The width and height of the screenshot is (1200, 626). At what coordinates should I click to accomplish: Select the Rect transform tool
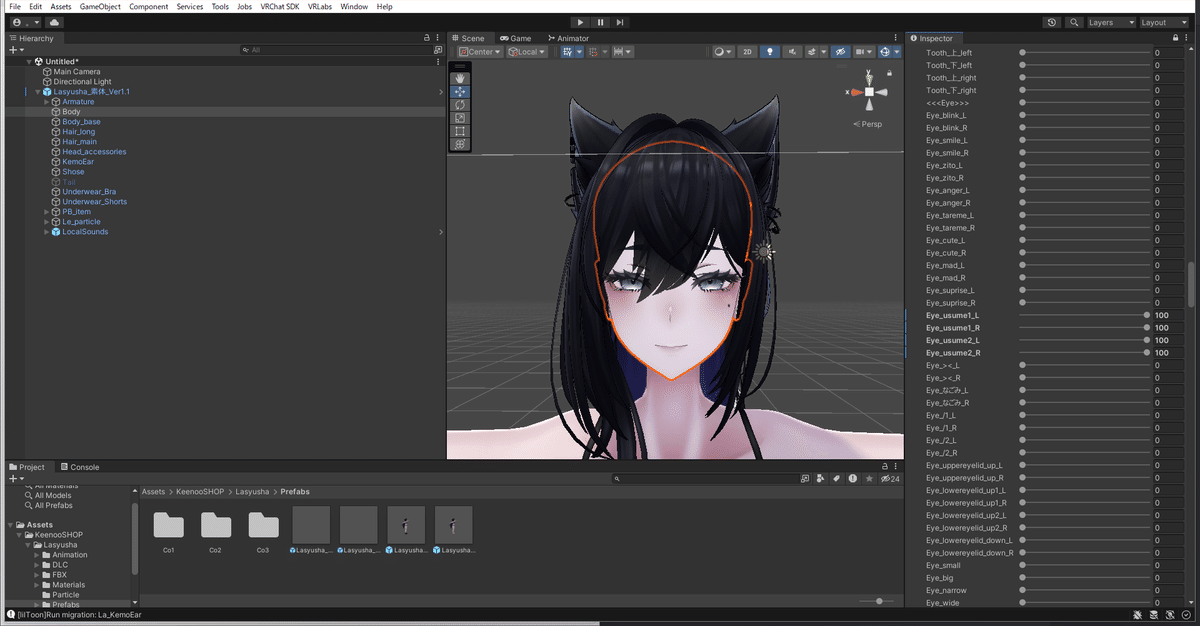tap(461, 130)
